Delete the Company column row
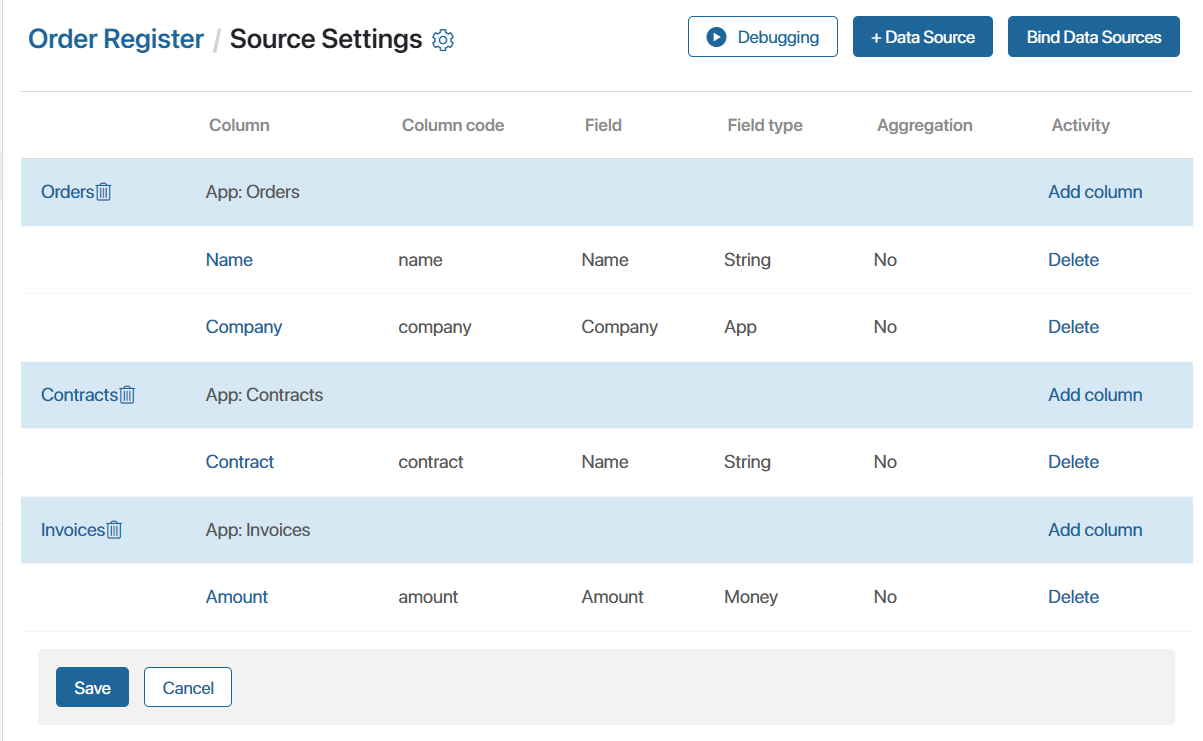Viewport: 1203px width, 741px height. [1073, 327]
